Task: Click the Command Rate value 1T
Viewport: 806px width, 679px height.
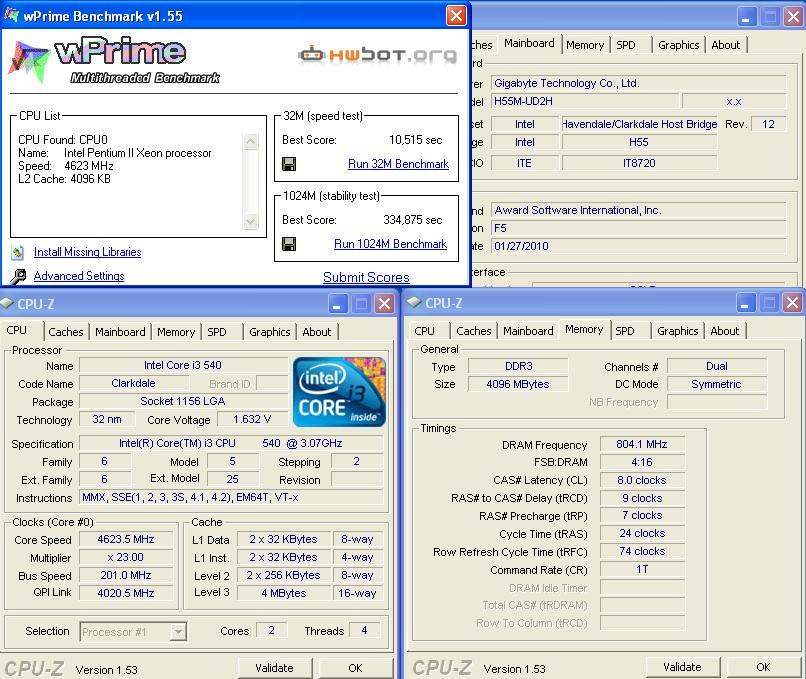Action: click(x=642, y=570)
